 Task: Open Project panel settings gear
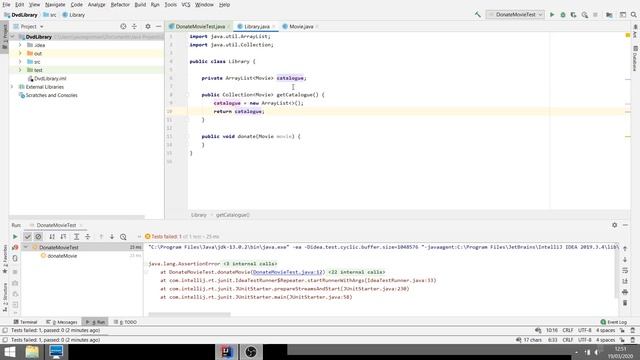148,27
